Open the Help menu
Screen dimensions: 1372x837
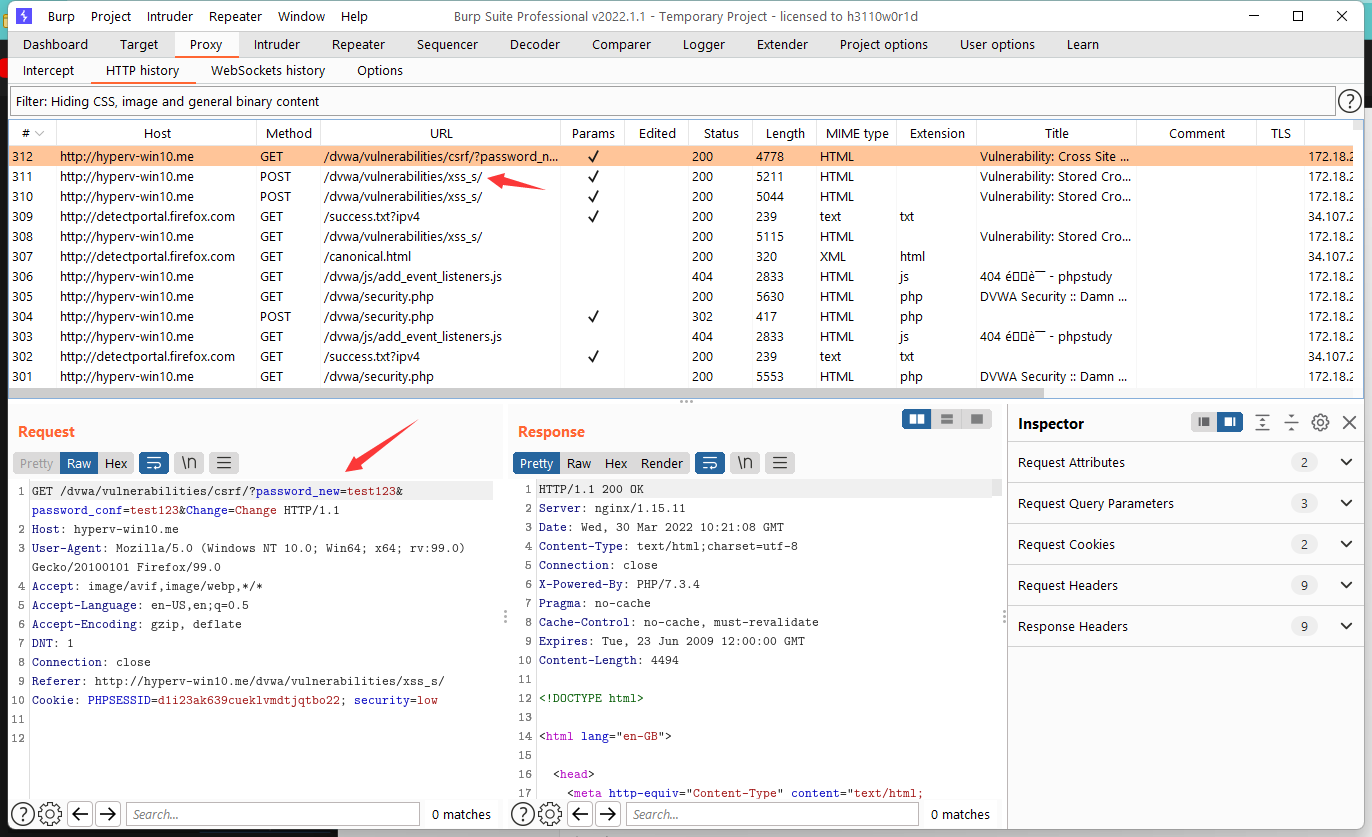pos(354,16)
